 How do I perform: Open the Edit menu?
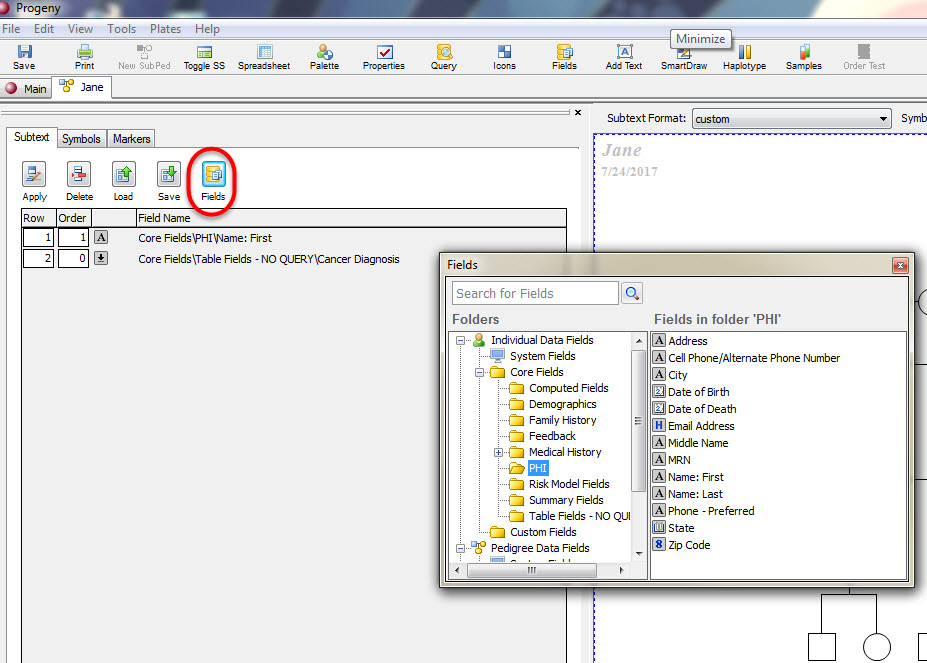pyautogui.click(x=44, y=29)
